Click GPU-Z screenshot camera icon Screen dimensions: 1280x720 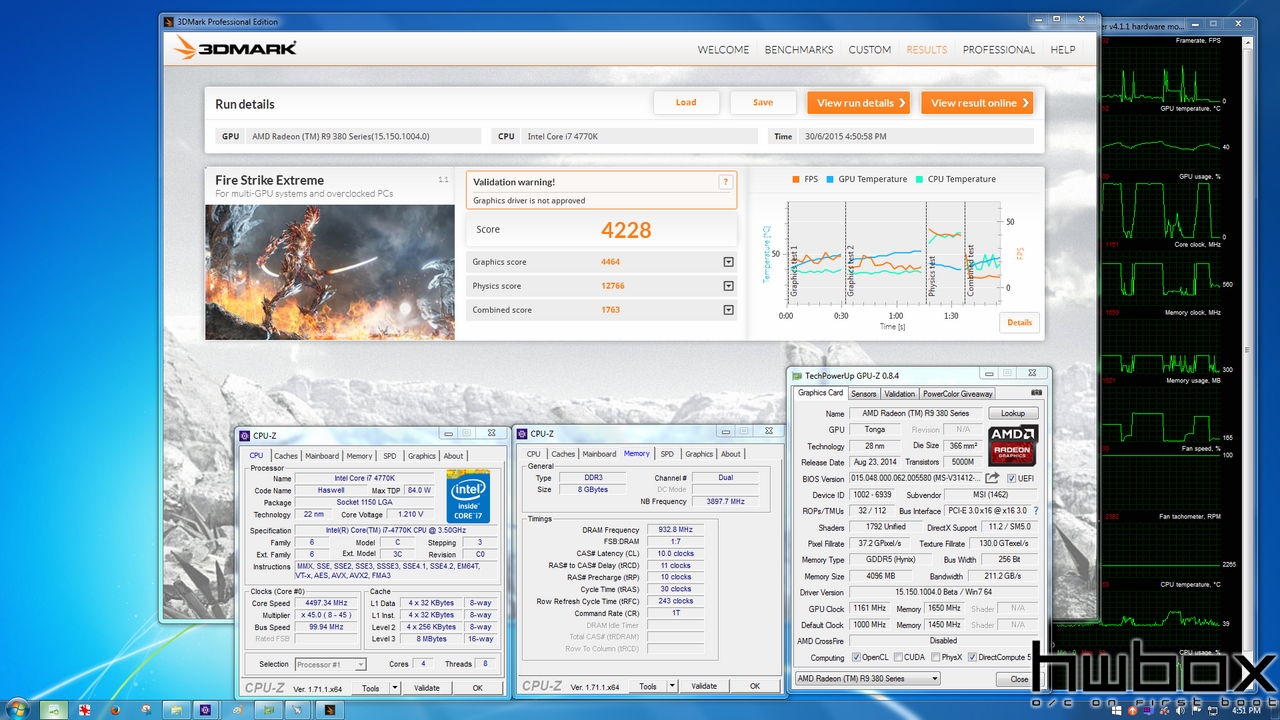tap(1037, 393)
